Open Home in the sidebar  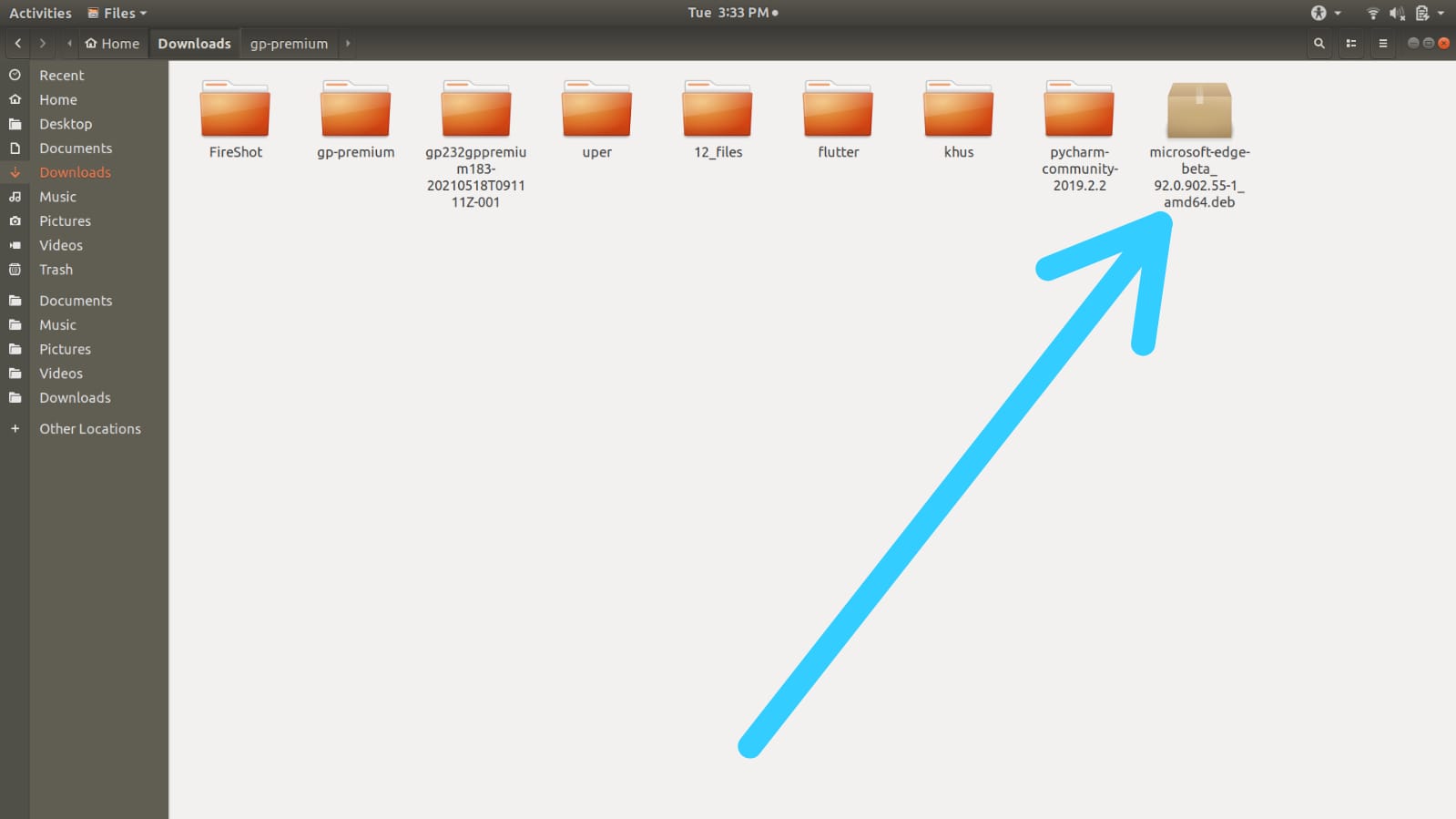tap(84, 99)
